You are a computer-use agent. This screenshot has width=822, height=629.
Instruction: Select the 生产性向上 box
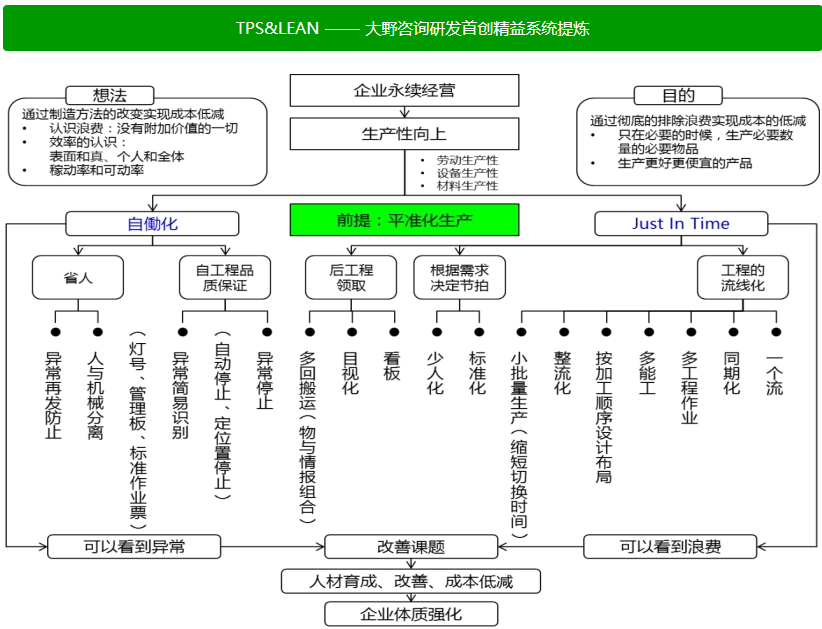[x=404, y=134]
